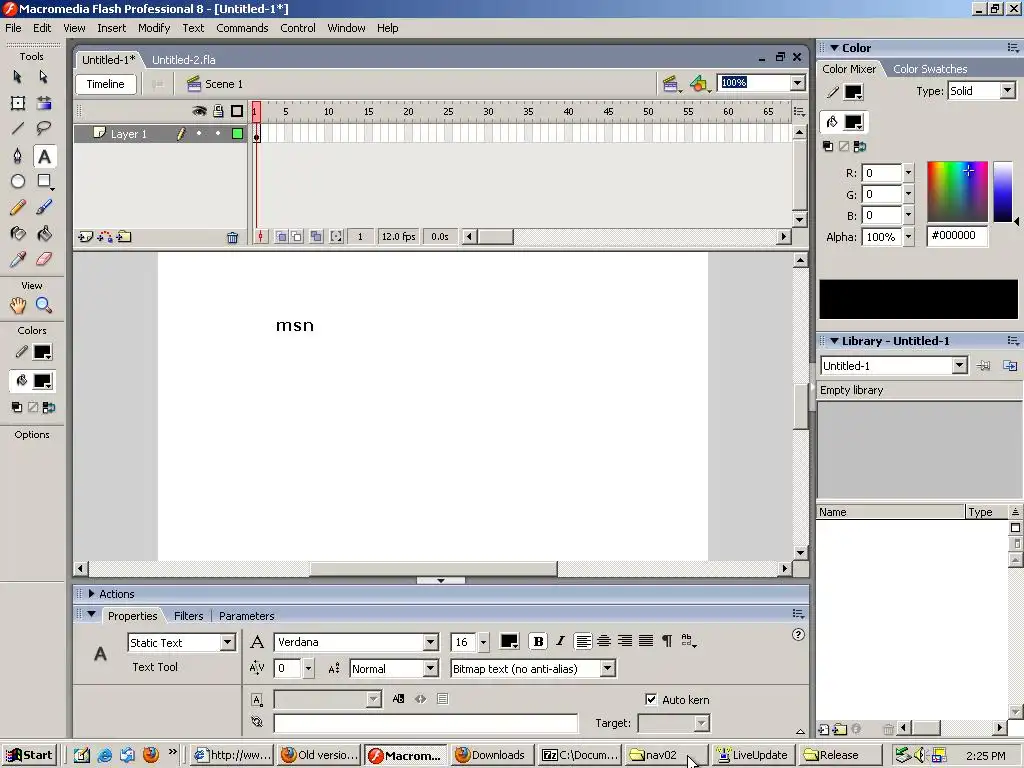The width and height of the screenshot is (1024, 768).
Task: Open the Verdana font dropdown
Action: coord(430,642)
